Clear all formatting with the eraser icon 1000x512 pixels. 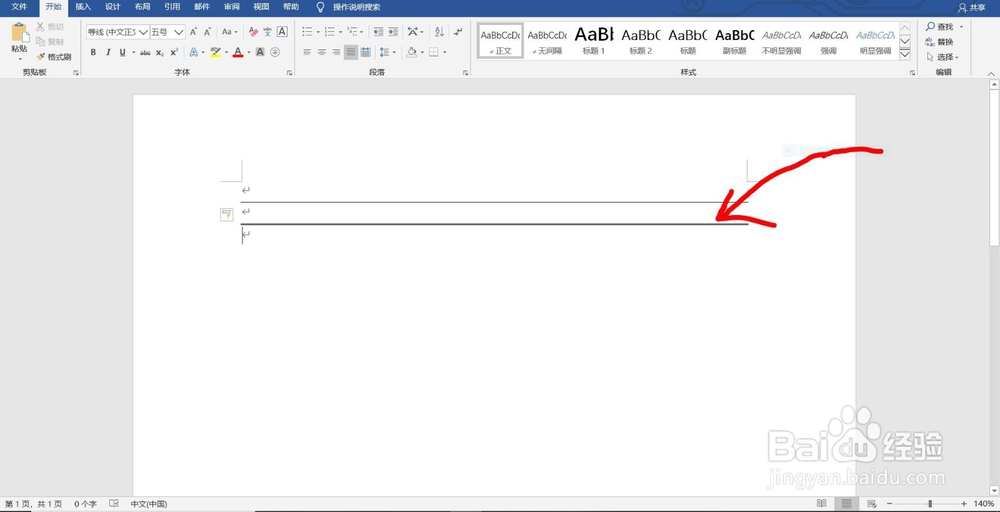(253, 32)
